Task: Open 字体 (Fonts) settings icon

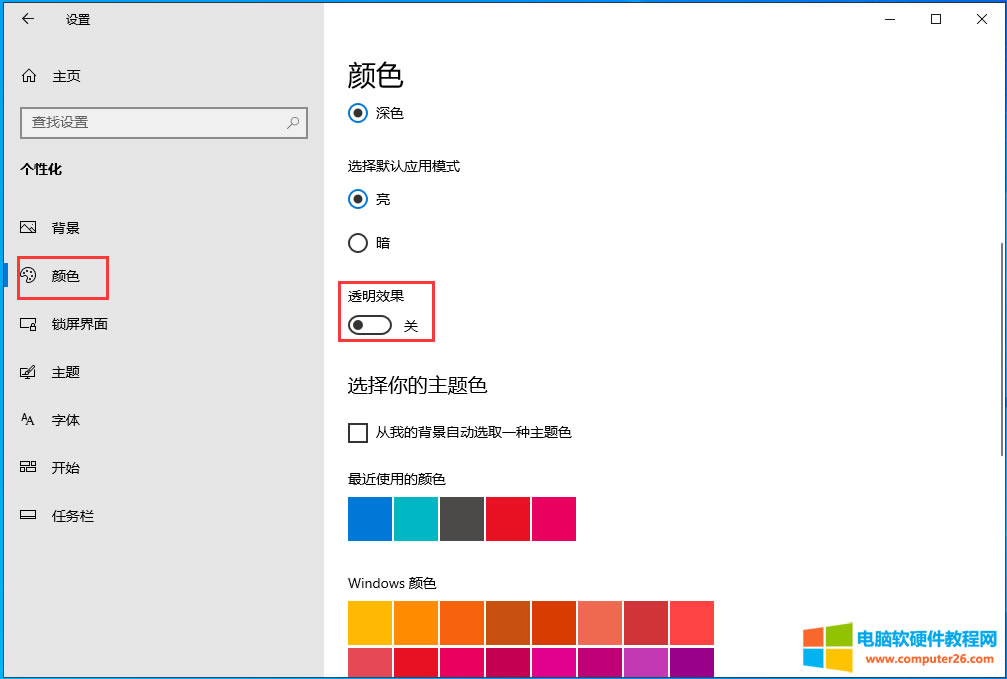Action: pos(28,420)
